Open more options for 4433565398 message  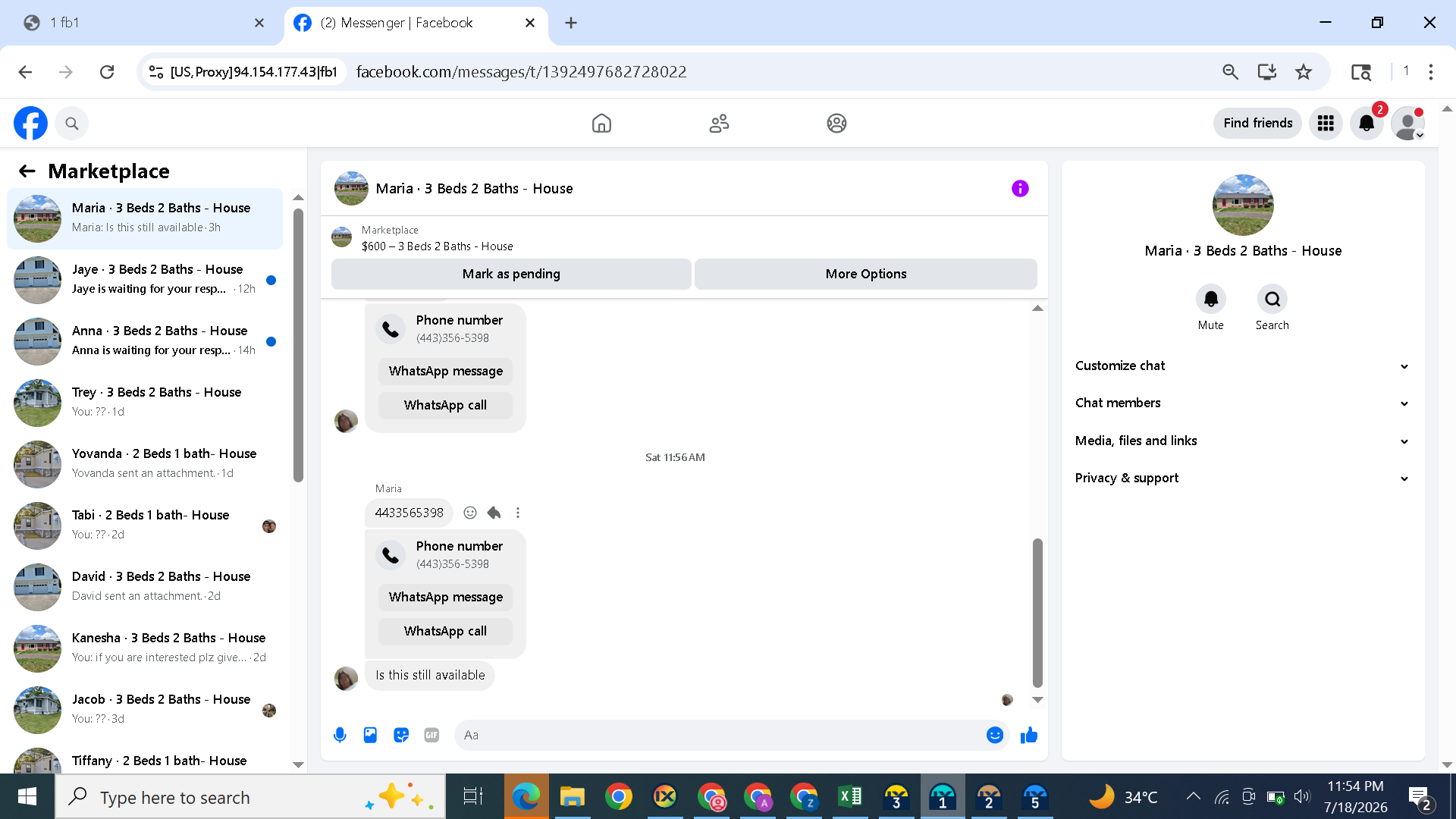pos(518,513)
